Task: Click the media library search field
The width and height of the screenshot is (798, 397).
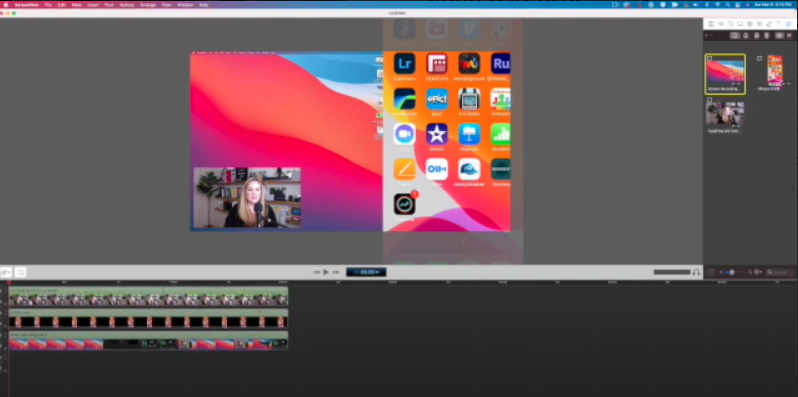Action: click(x=780, y=272)
